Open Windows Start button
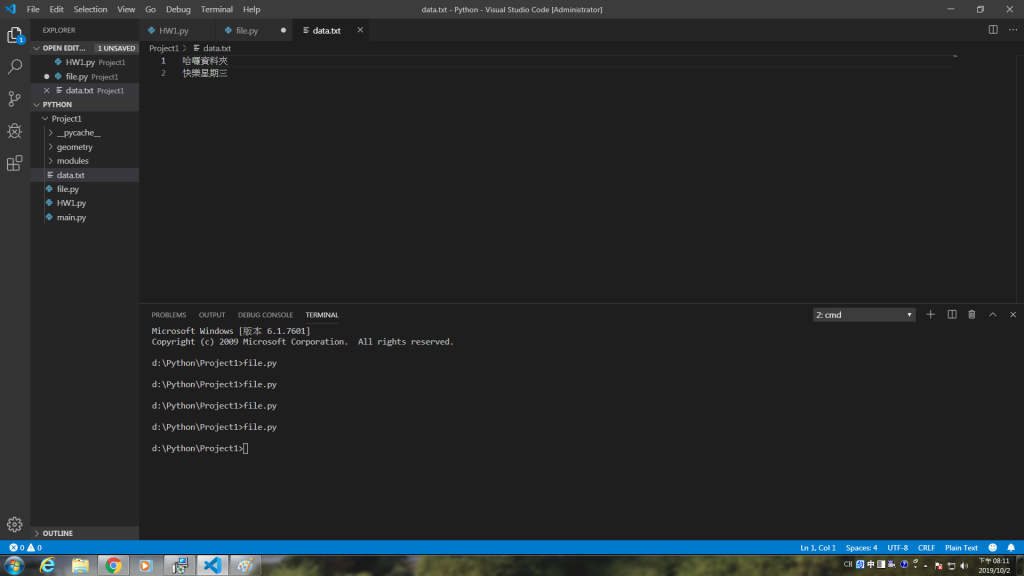The image size is (1024, 576). tap(14, 566)
